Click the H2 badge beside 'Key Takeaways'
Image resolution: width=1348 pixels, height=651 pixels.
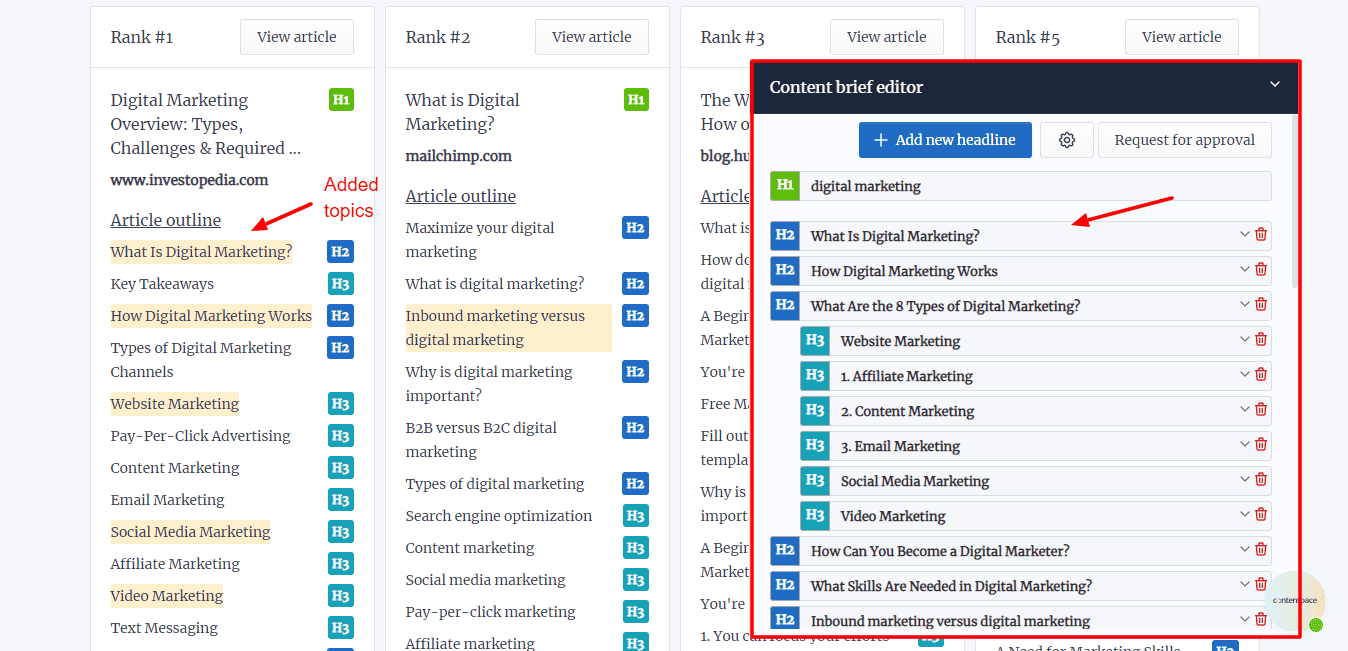pyautogui.click(x=340, y=284)
